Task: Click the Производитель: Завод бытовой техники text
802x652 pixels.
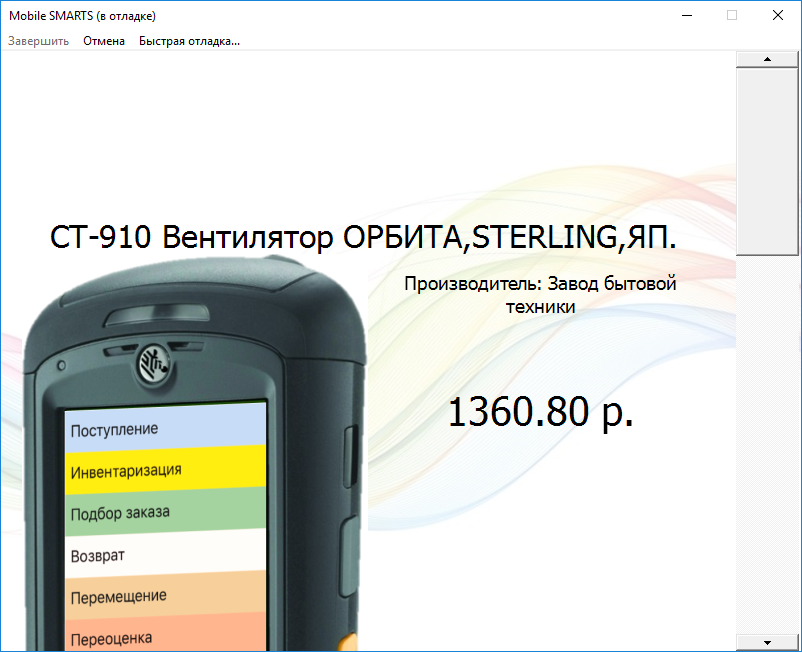Action: [540, 295]
